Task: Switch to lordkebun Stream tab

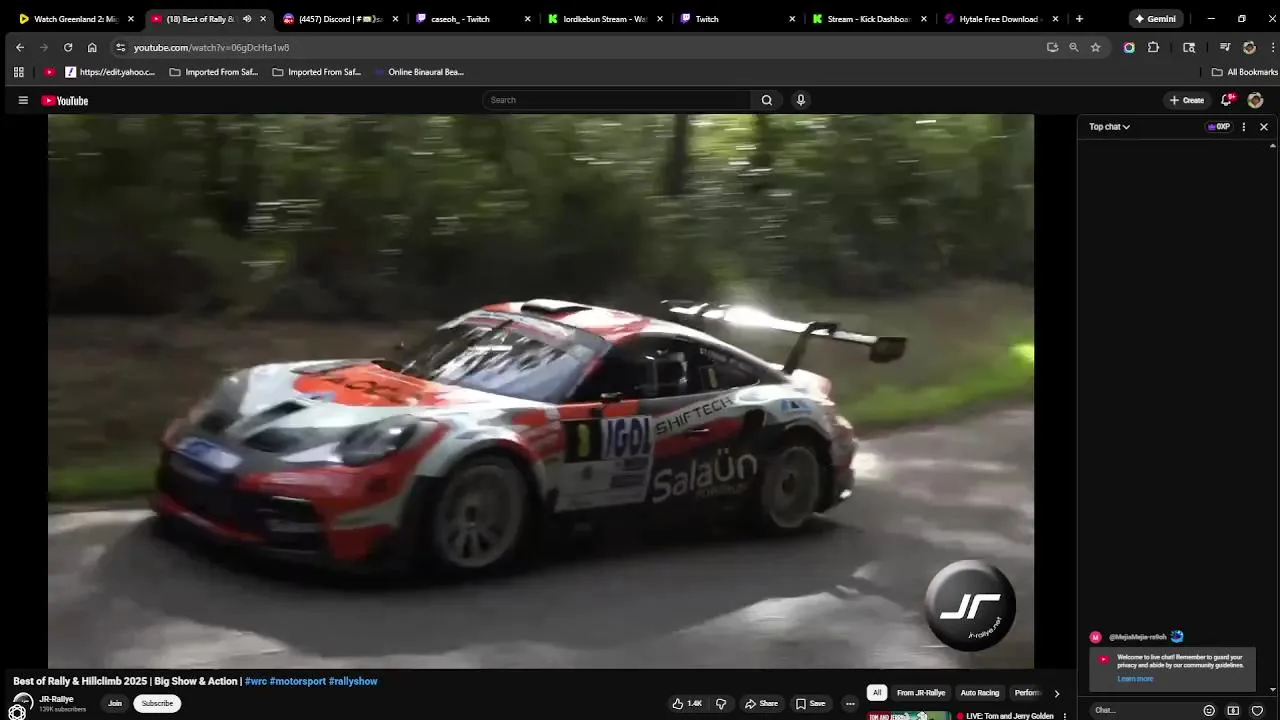Action: 605,19
